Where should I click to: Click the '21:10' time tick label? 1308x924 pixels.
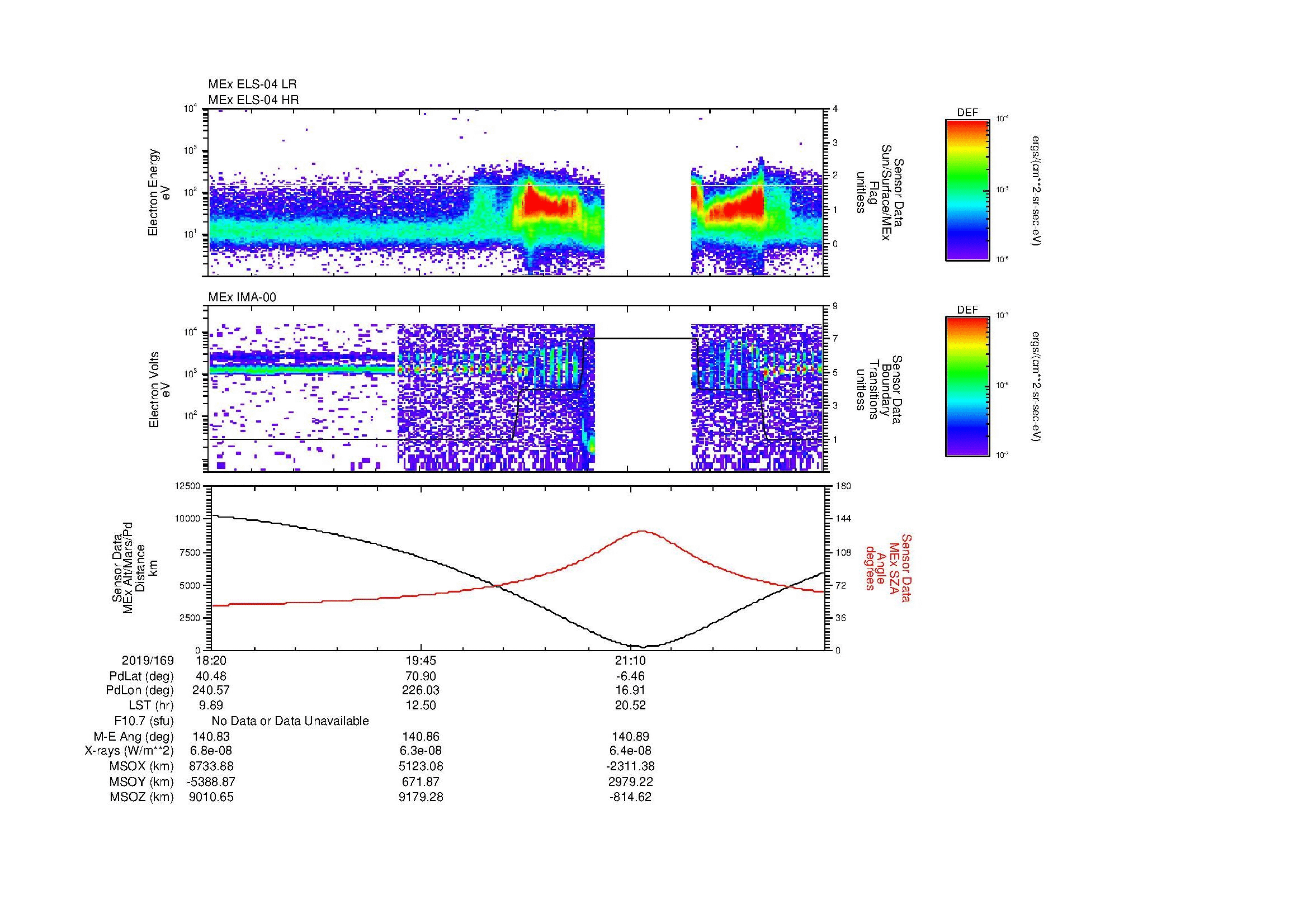tap(630, 660)
